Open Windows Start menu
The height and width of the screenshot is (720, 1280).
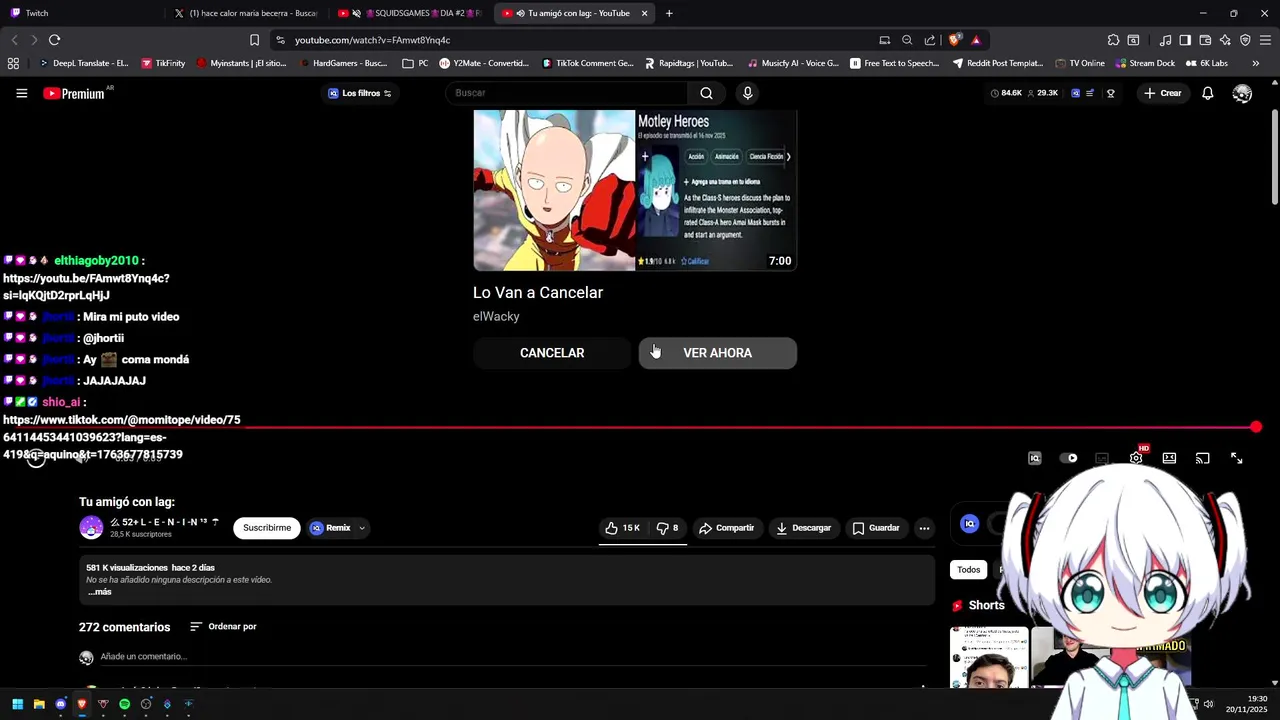(x=17, y=704)
